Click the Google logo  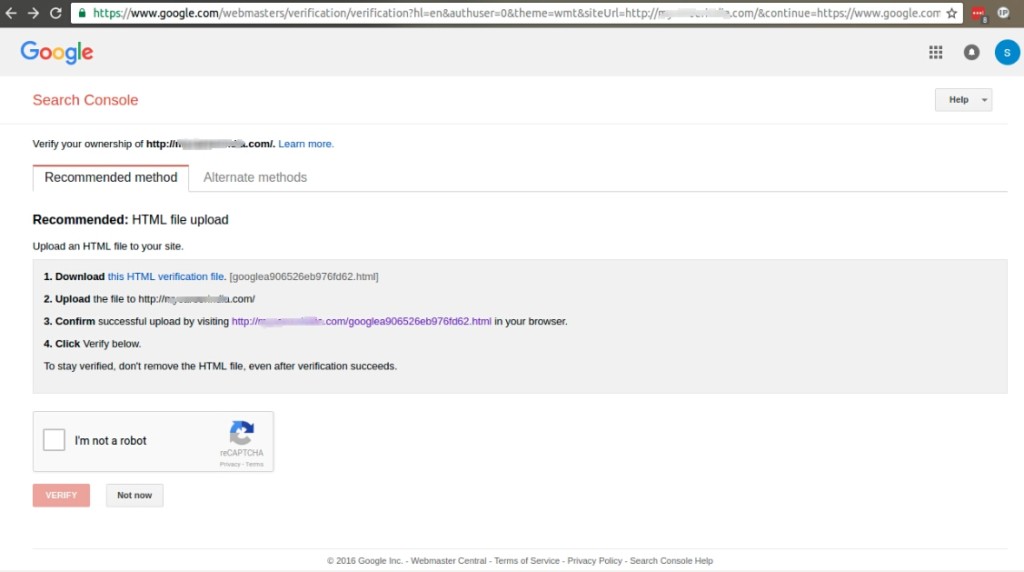[57, 53]
